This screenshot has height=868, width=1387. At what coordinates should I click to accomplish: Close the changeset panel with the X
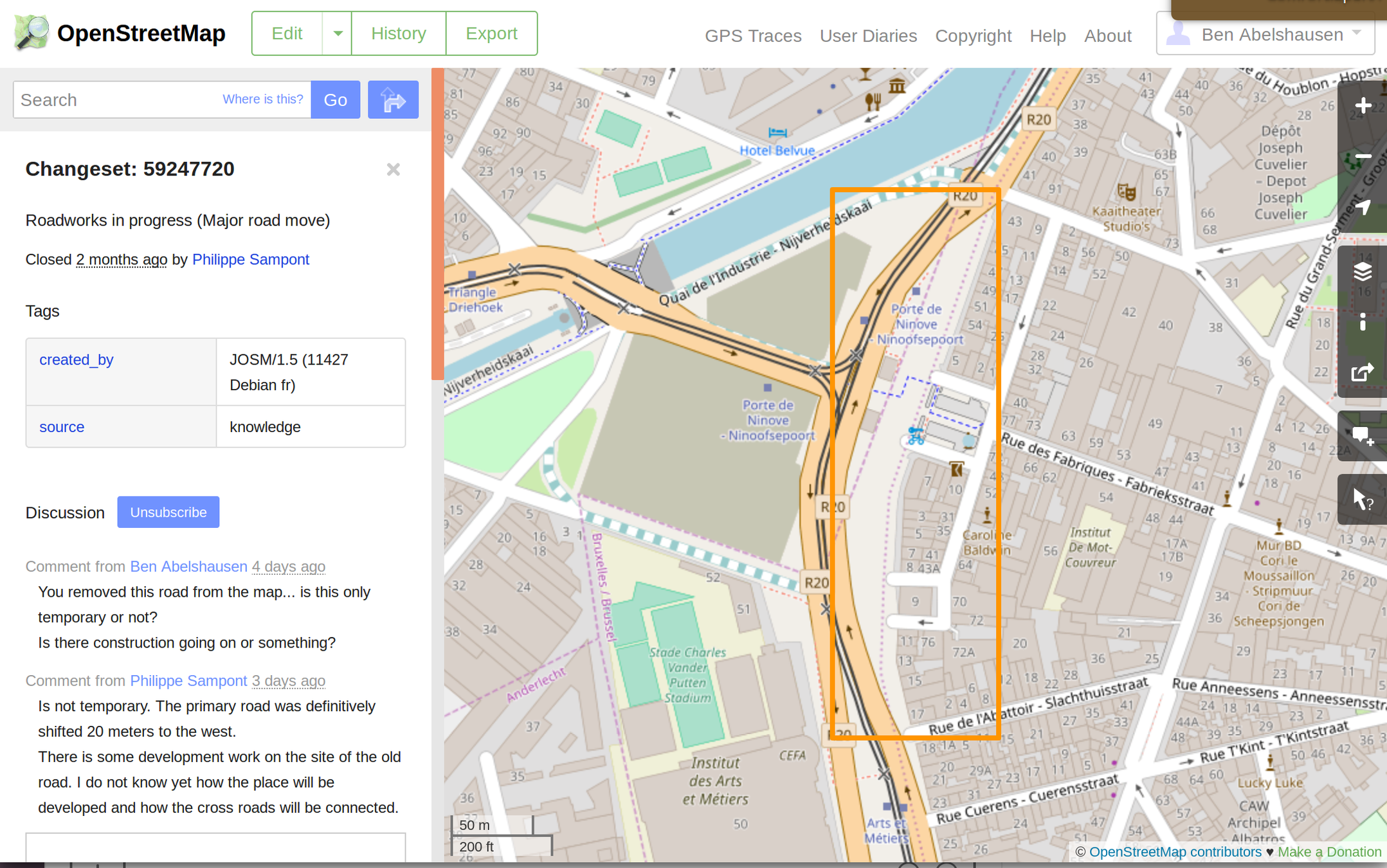393,170
